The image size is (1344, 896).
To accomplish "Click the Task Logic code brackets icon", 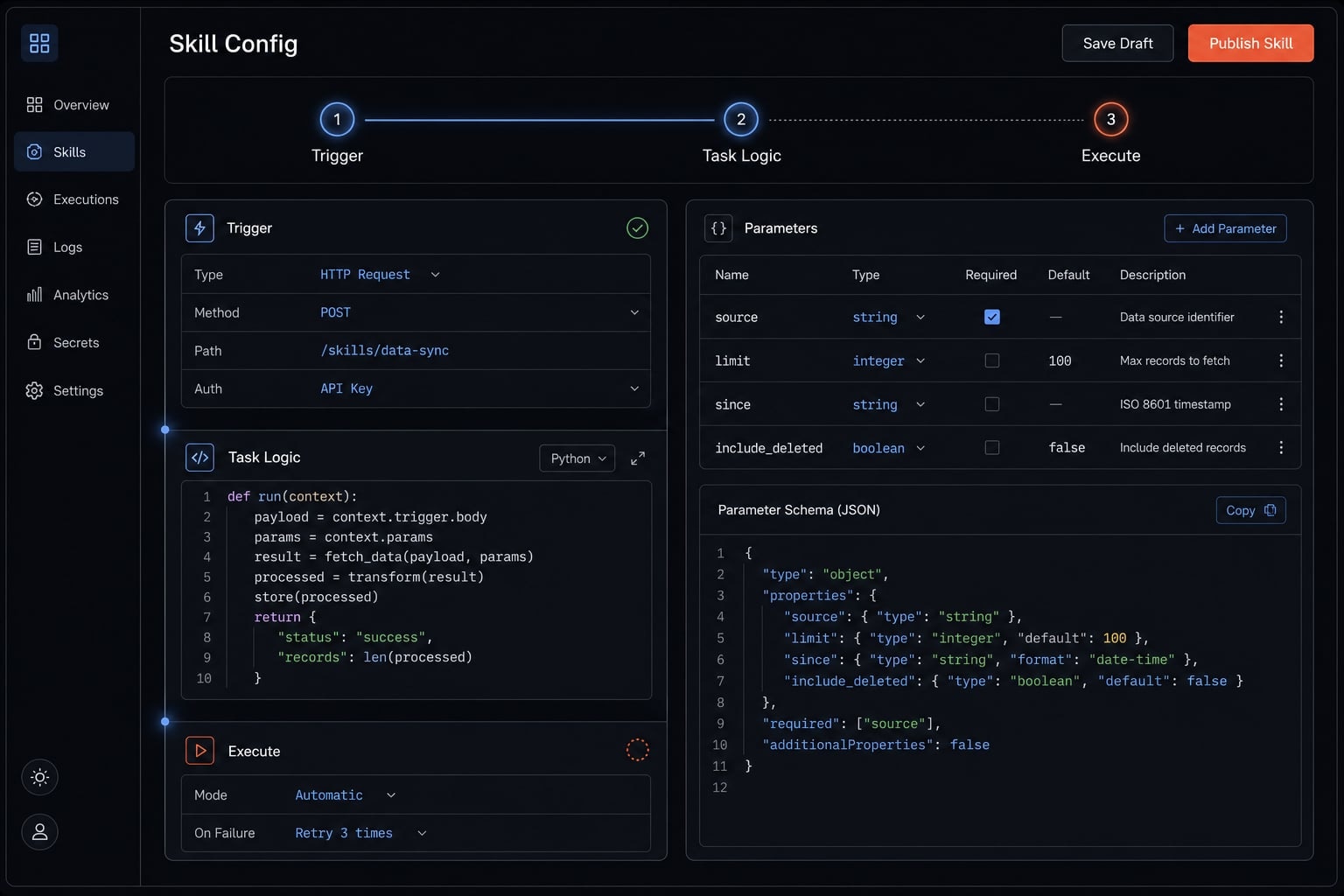I will tap(199, 458).
